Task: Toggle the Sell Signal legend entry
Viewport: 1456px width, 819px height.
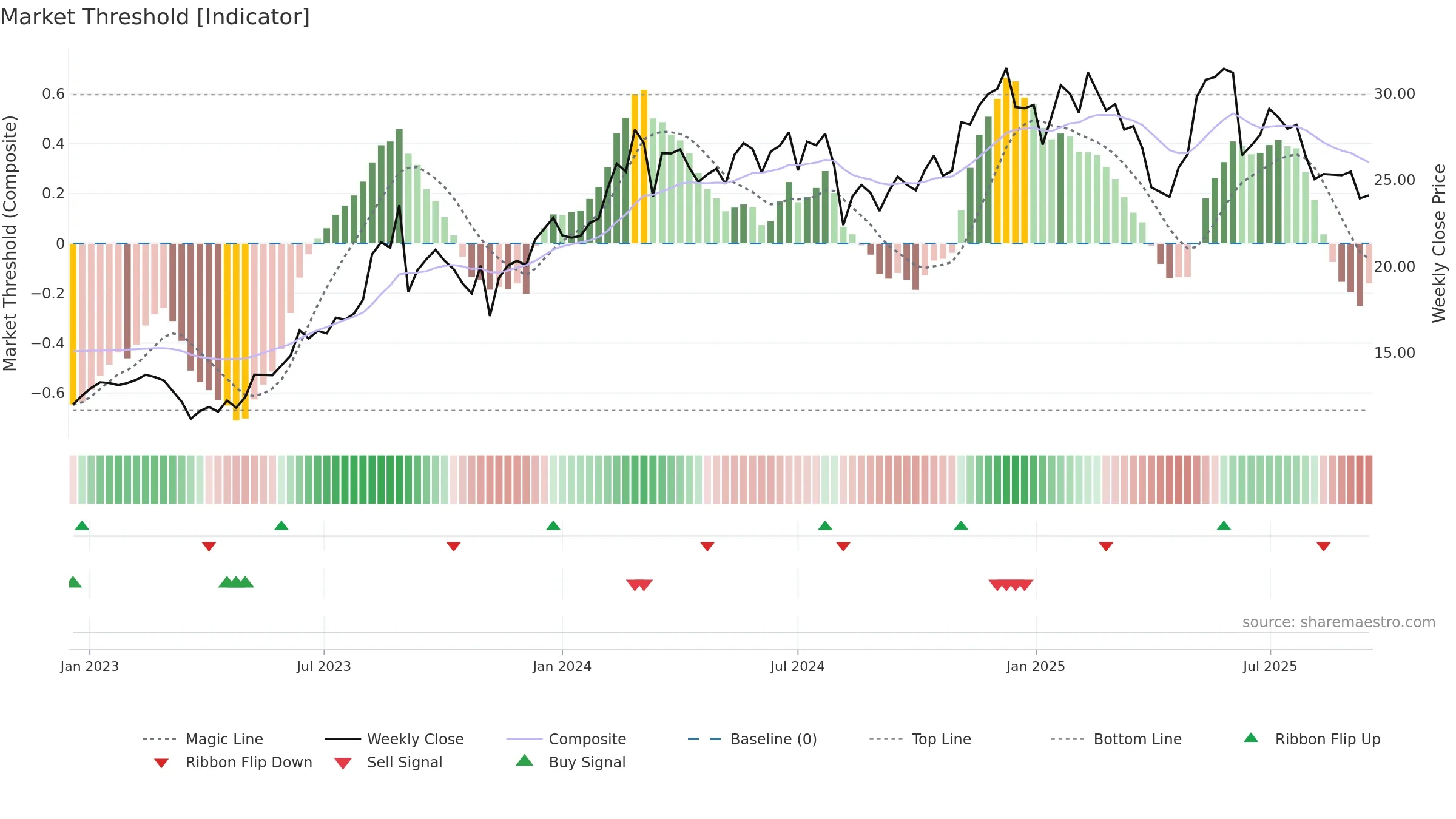Action: [x=388, y=762]
